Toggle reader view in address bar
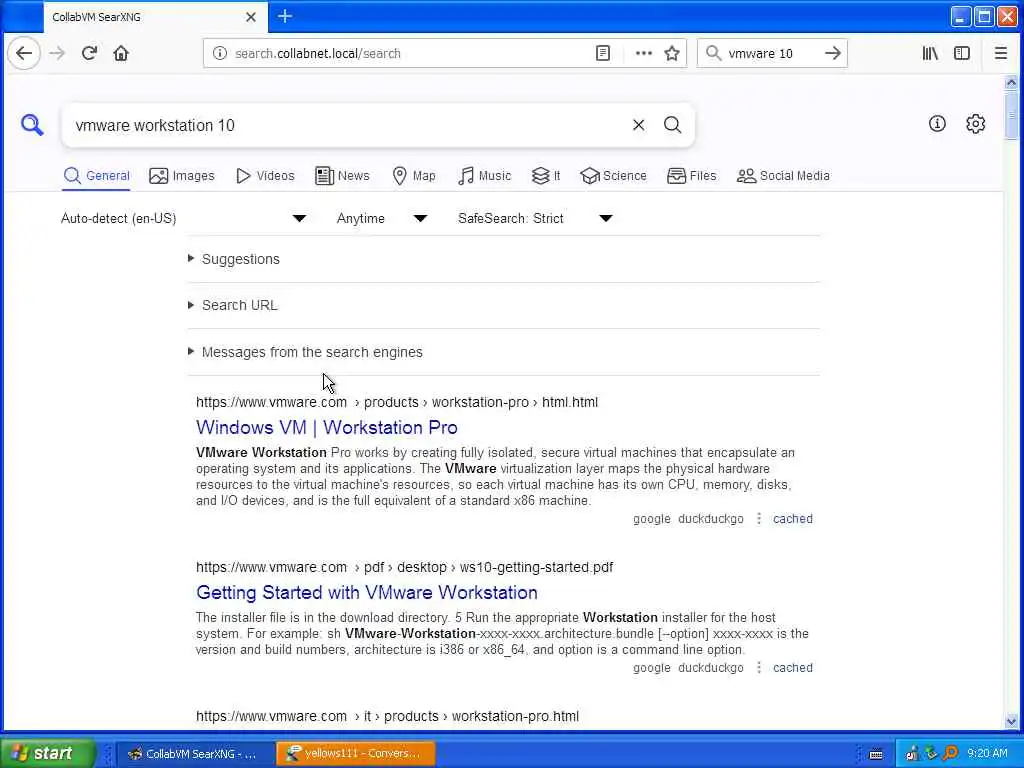This screenshot has width=1024, height=768. (x=603, y=54)
